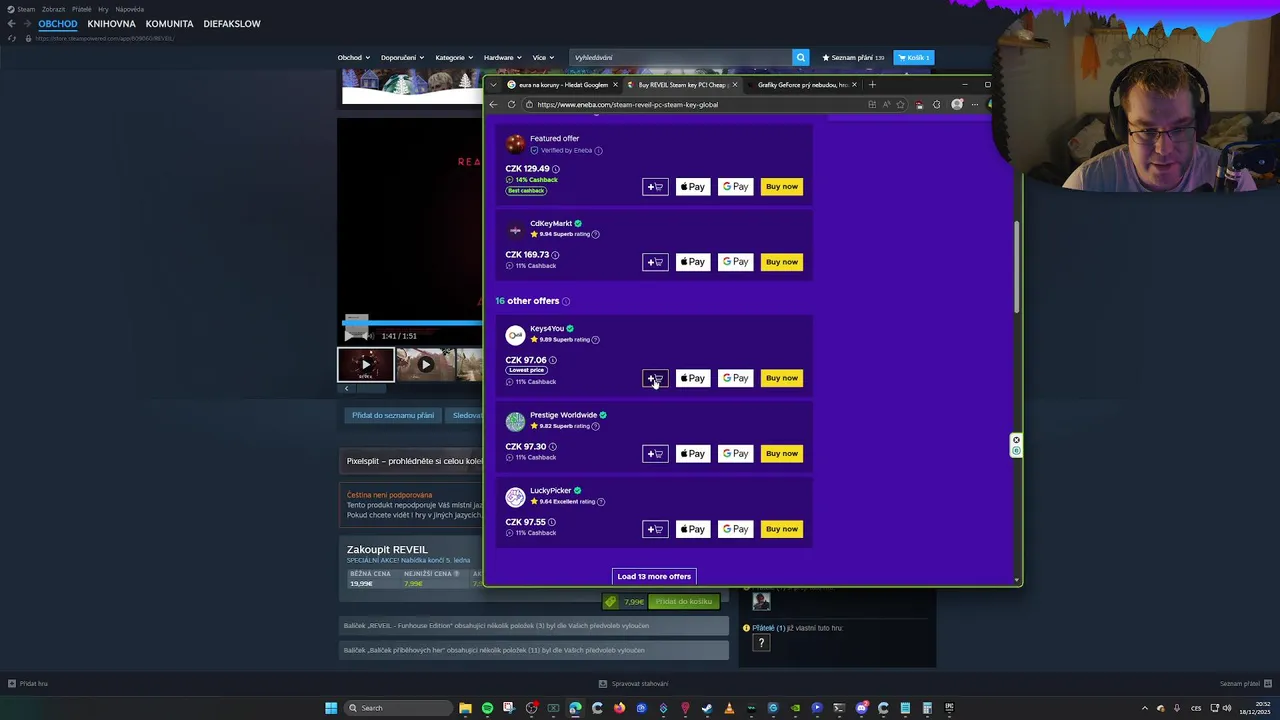
Task: Select 'Buy REVEIL Steam key' browser tab
Action: (x=682, y=85)
